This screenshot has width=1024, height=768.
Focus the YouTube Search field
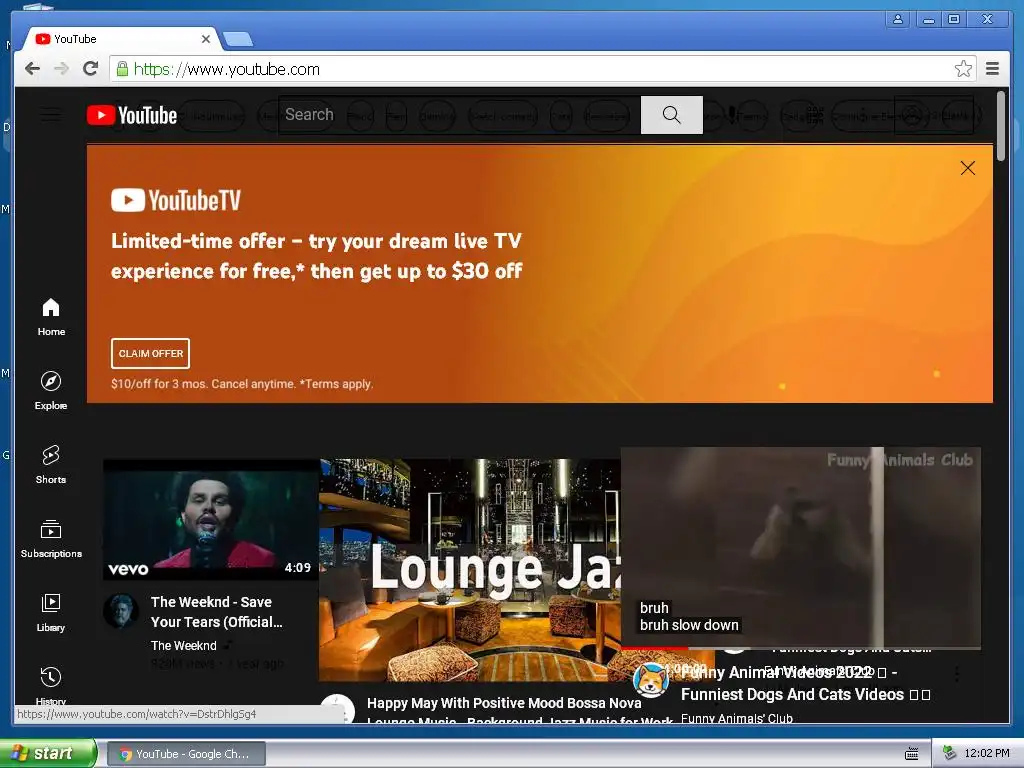(x=460, y=115)
